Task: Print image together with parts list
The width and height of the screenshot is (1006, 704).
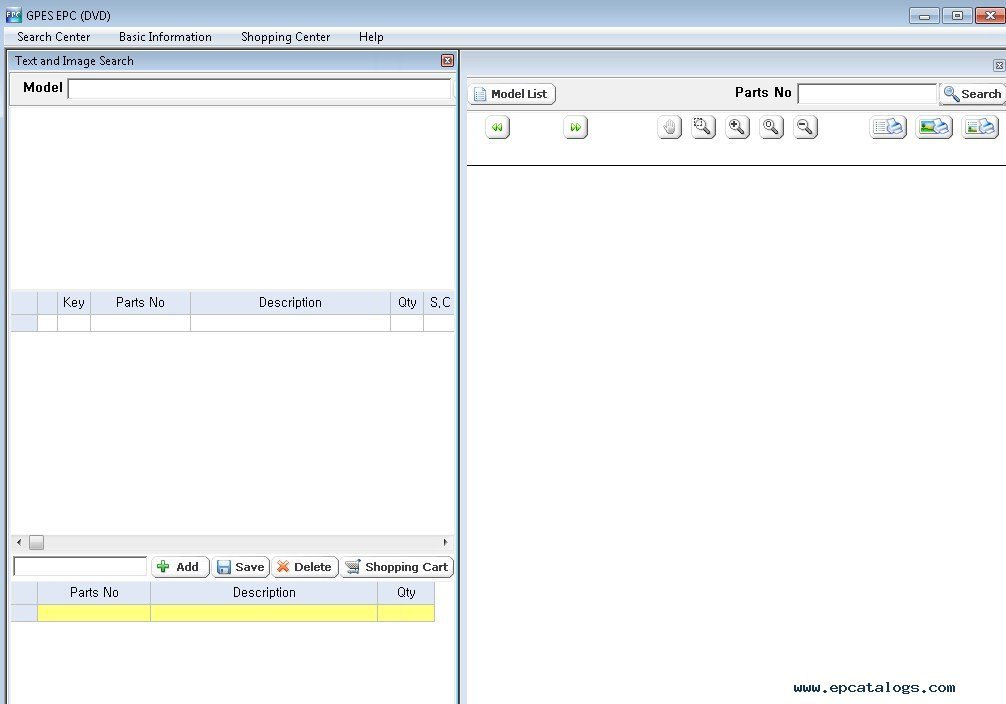Action: point(980,127)
